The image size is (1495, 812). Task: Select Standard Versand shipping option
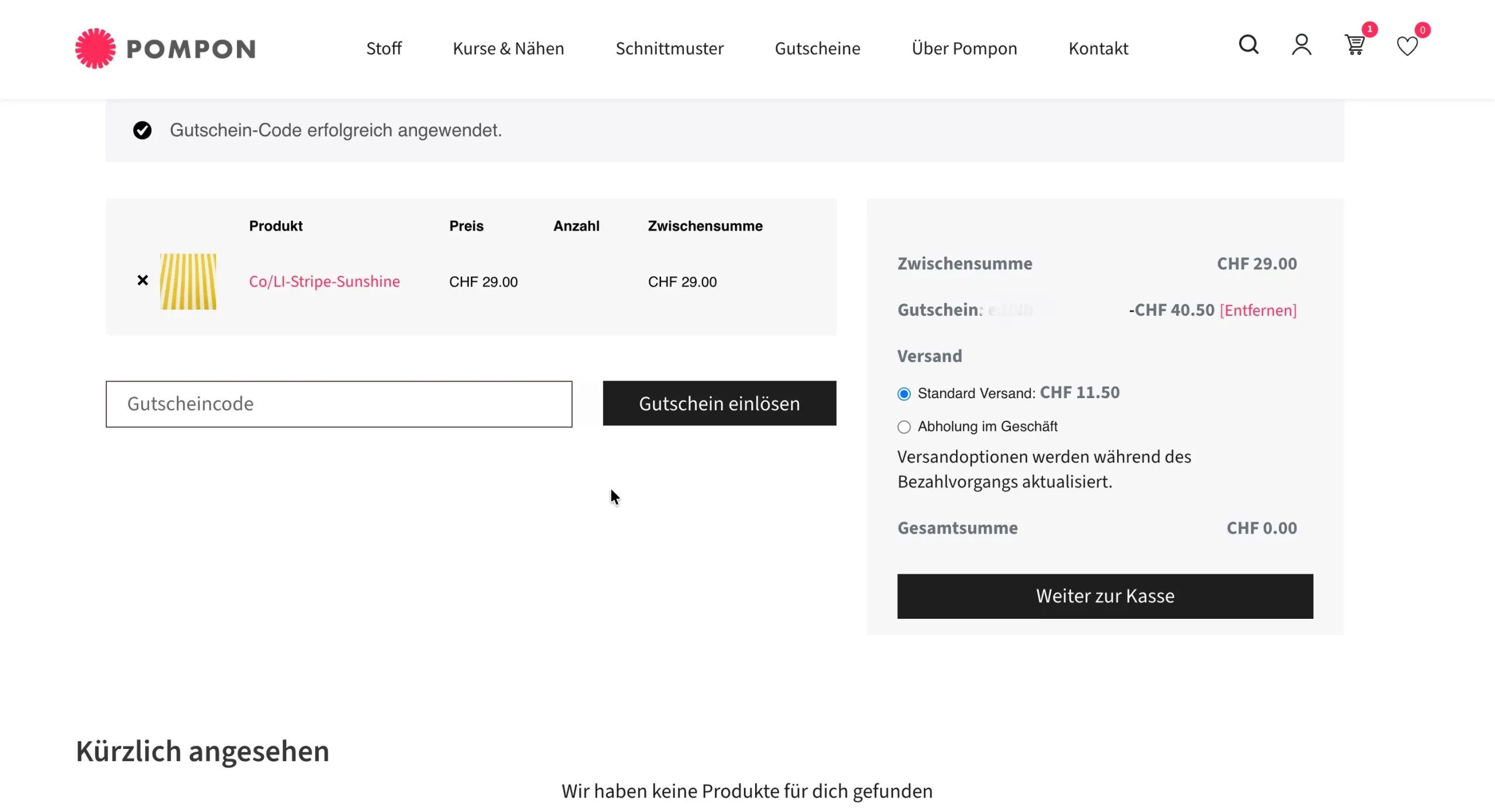pos(904,394)
